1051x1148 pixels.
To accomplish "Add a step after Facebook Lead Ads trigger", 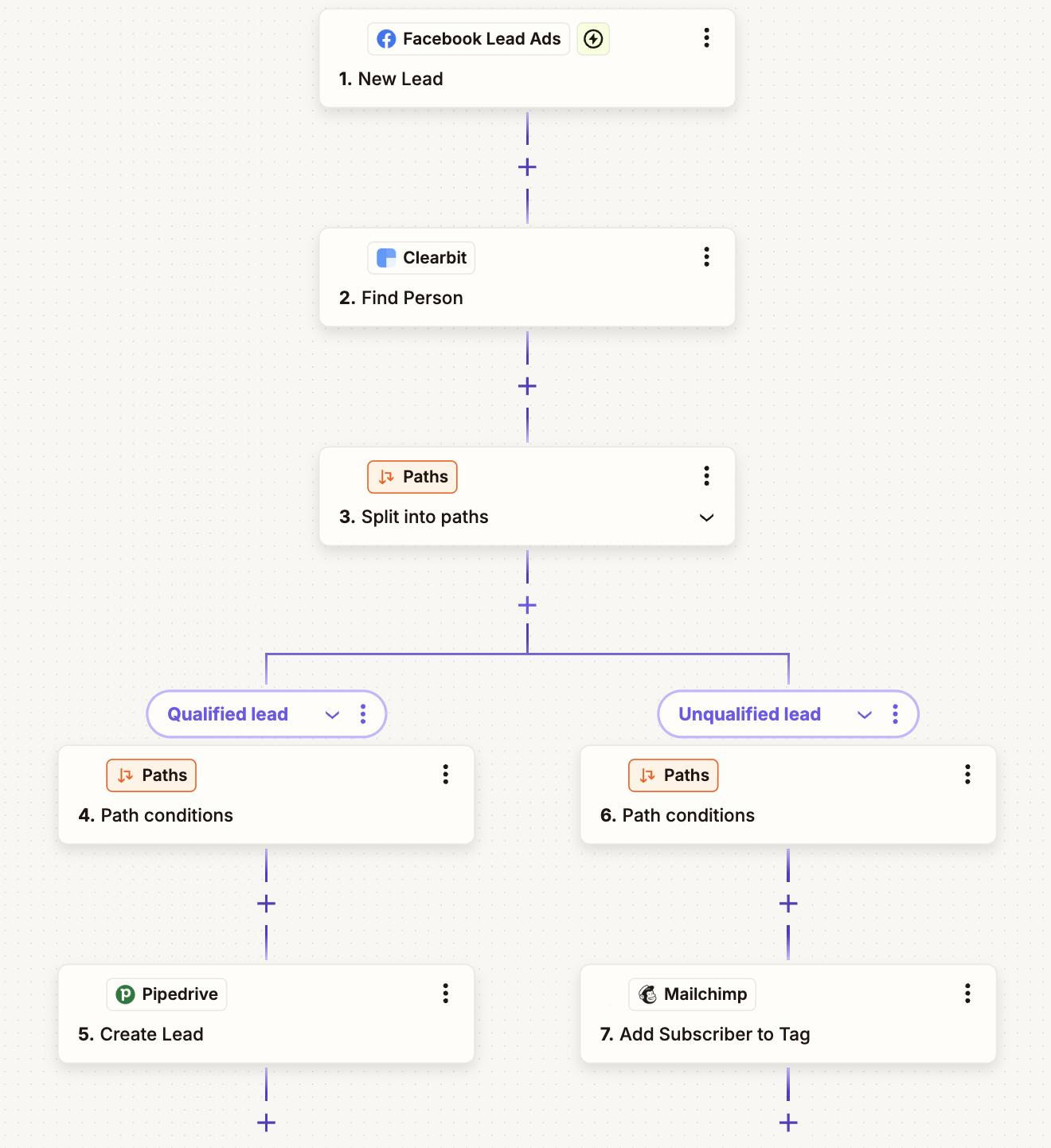I will [x=527, y=167].
